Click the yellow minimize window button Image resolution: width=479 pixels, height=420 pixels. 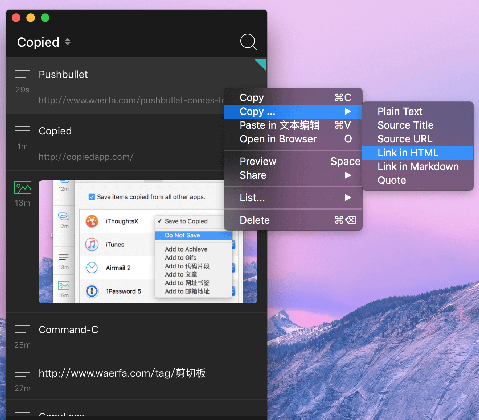pyautogui.click(x=31, y=17)
